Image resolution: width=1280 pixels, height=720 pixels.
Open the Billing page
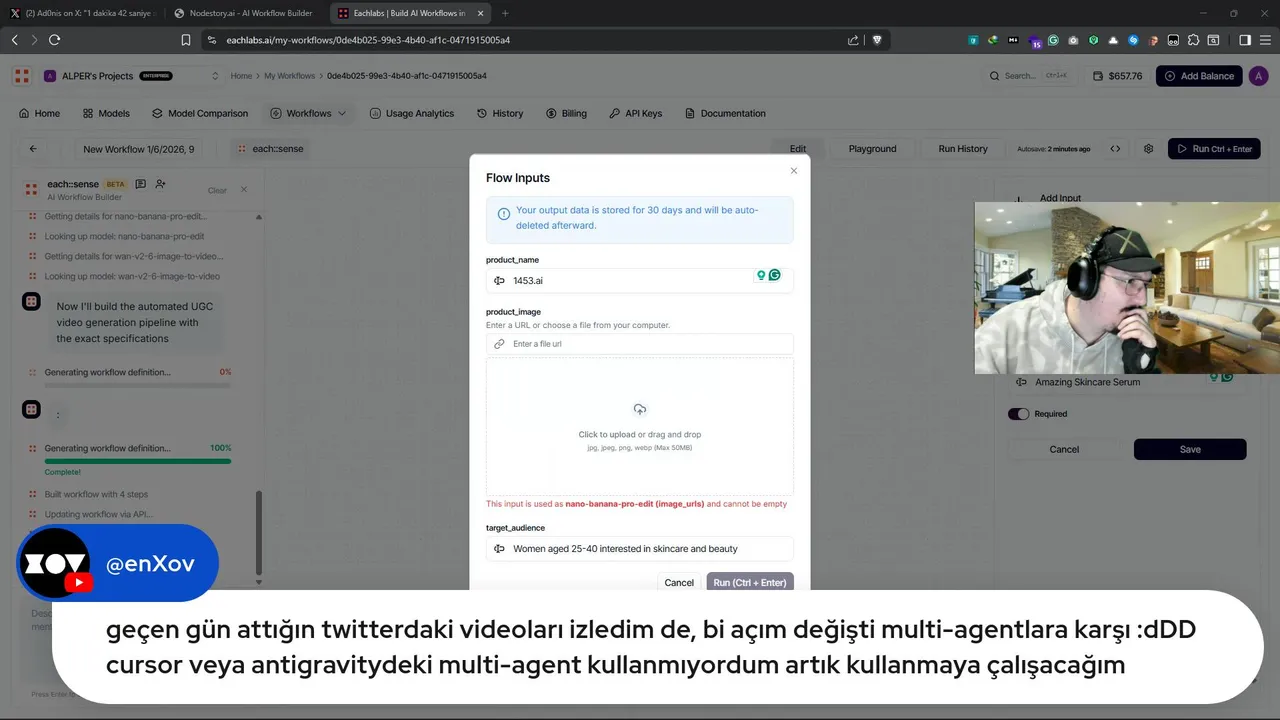coord(567,113)
